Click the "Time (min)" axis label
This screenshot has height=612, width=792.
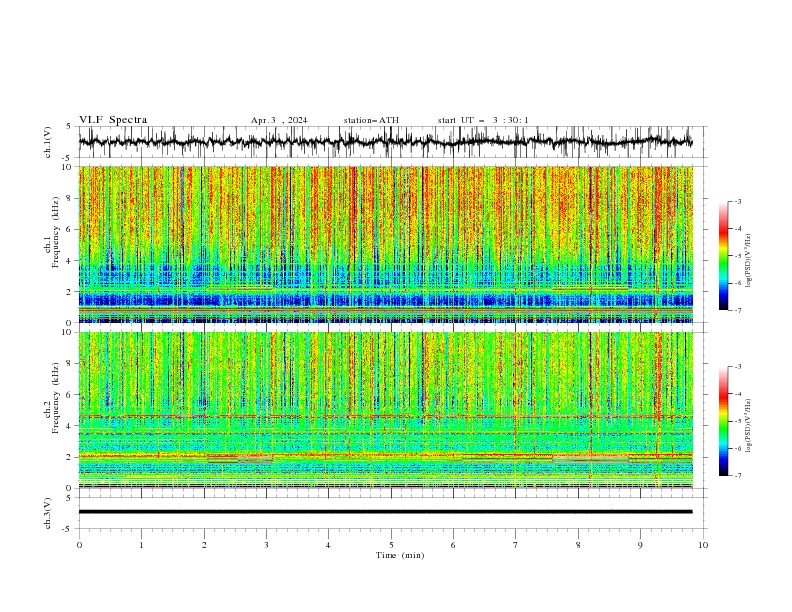[x=400, y=555]
